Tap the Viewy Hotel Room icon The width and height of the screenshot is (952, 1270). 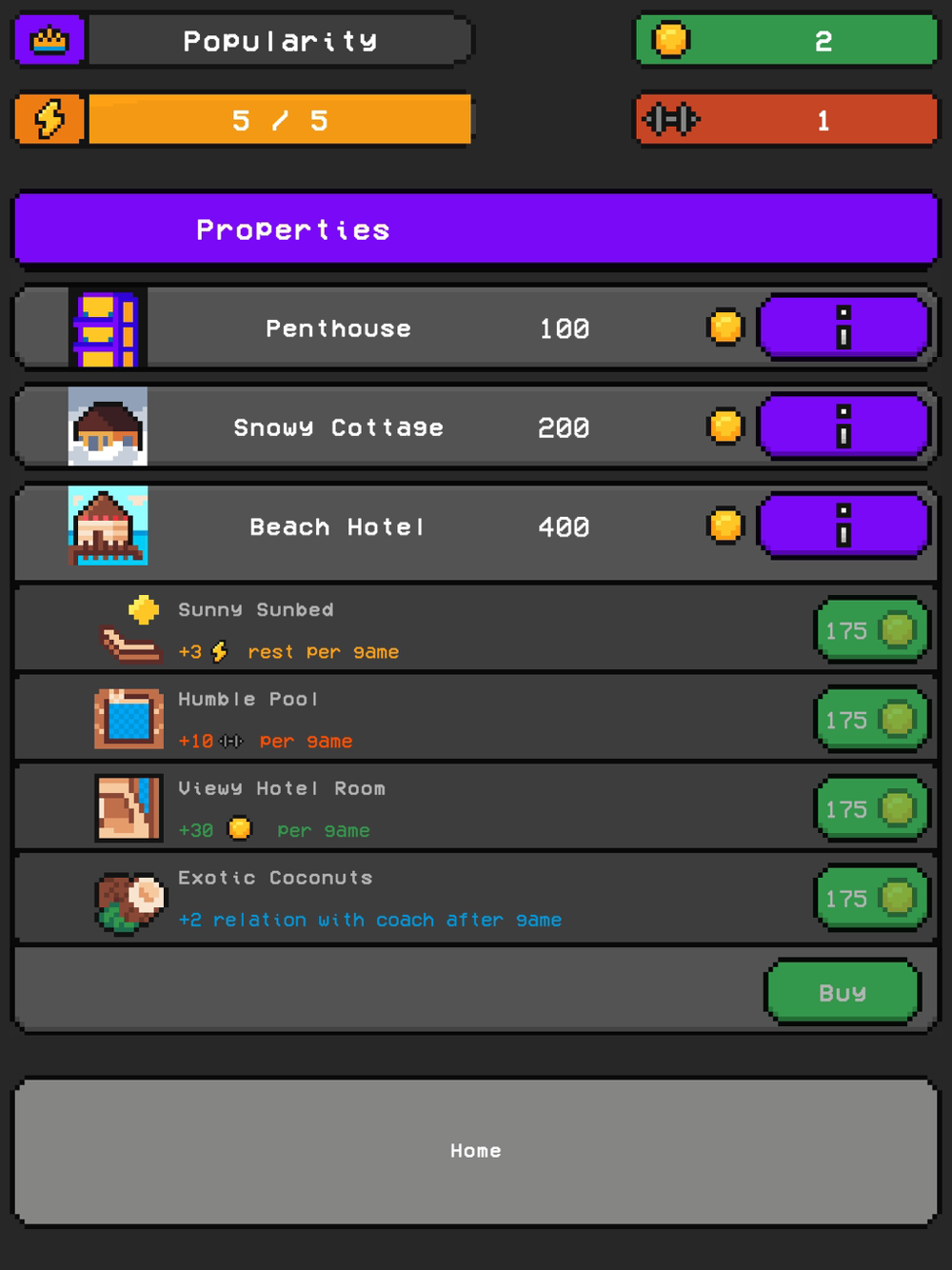129,808
